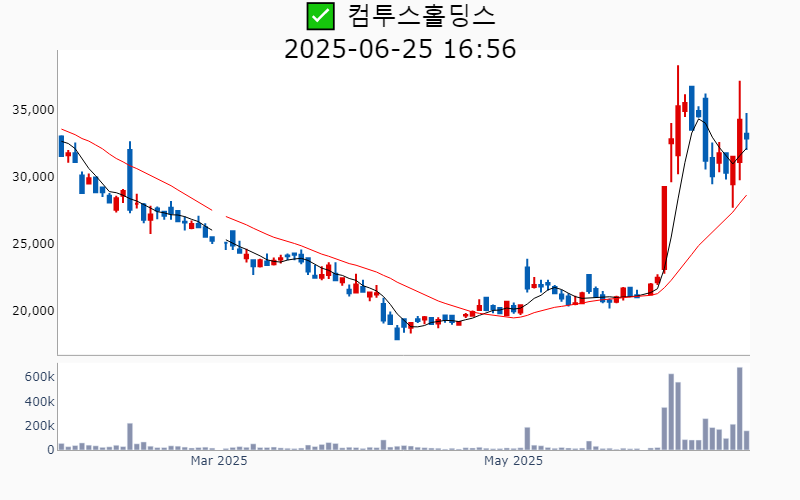The image size is (800, 500).
Task: Click the green checkmark icon beside the title
Action: 320,16
